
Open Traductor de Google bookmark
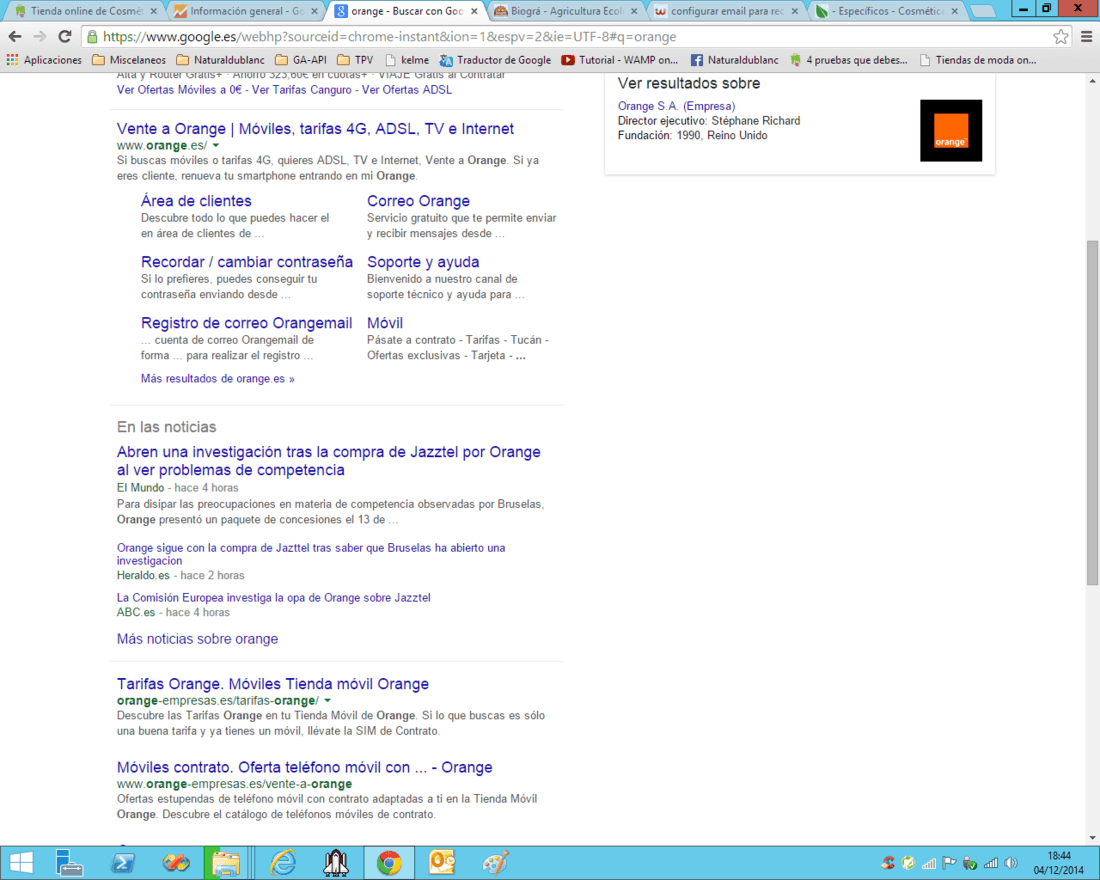(x=495, y=60)
